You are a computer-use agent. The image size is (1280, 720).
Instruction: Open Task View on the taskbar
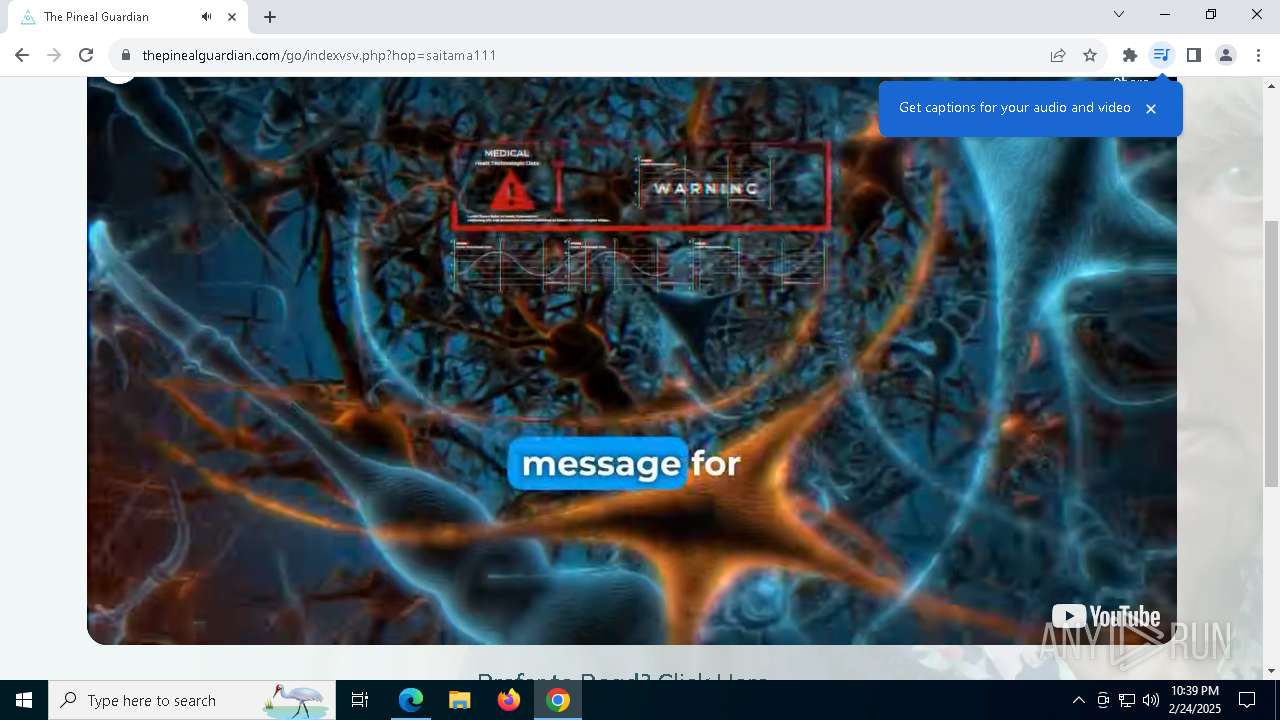click(x=360, y=700)
